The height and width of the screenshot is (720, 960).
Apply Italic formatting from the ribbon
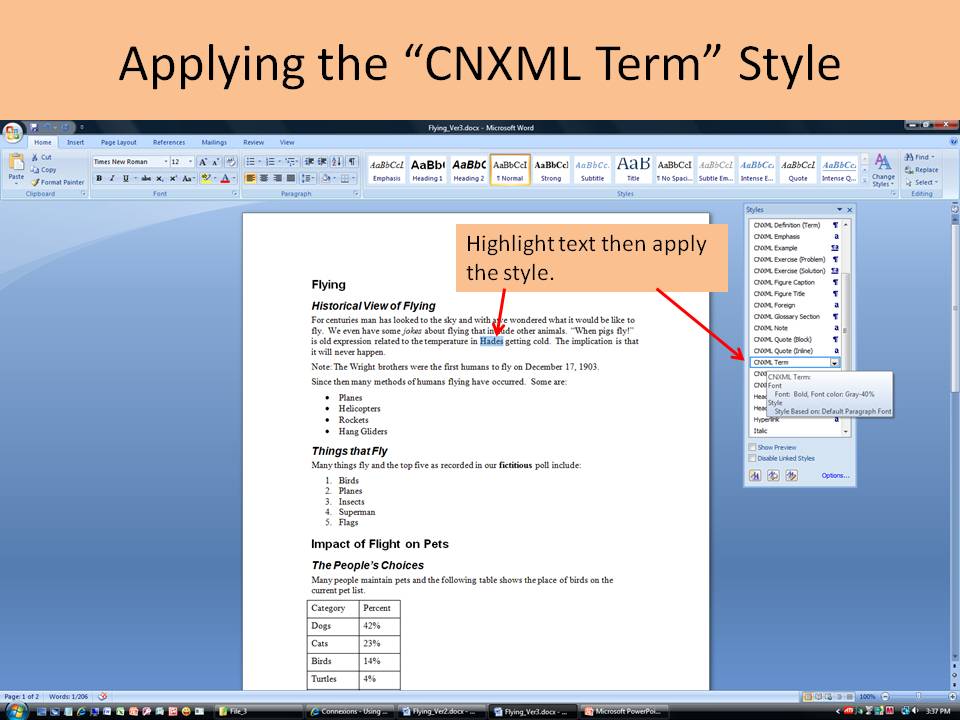pyautogui.click(x=111, y=178)
